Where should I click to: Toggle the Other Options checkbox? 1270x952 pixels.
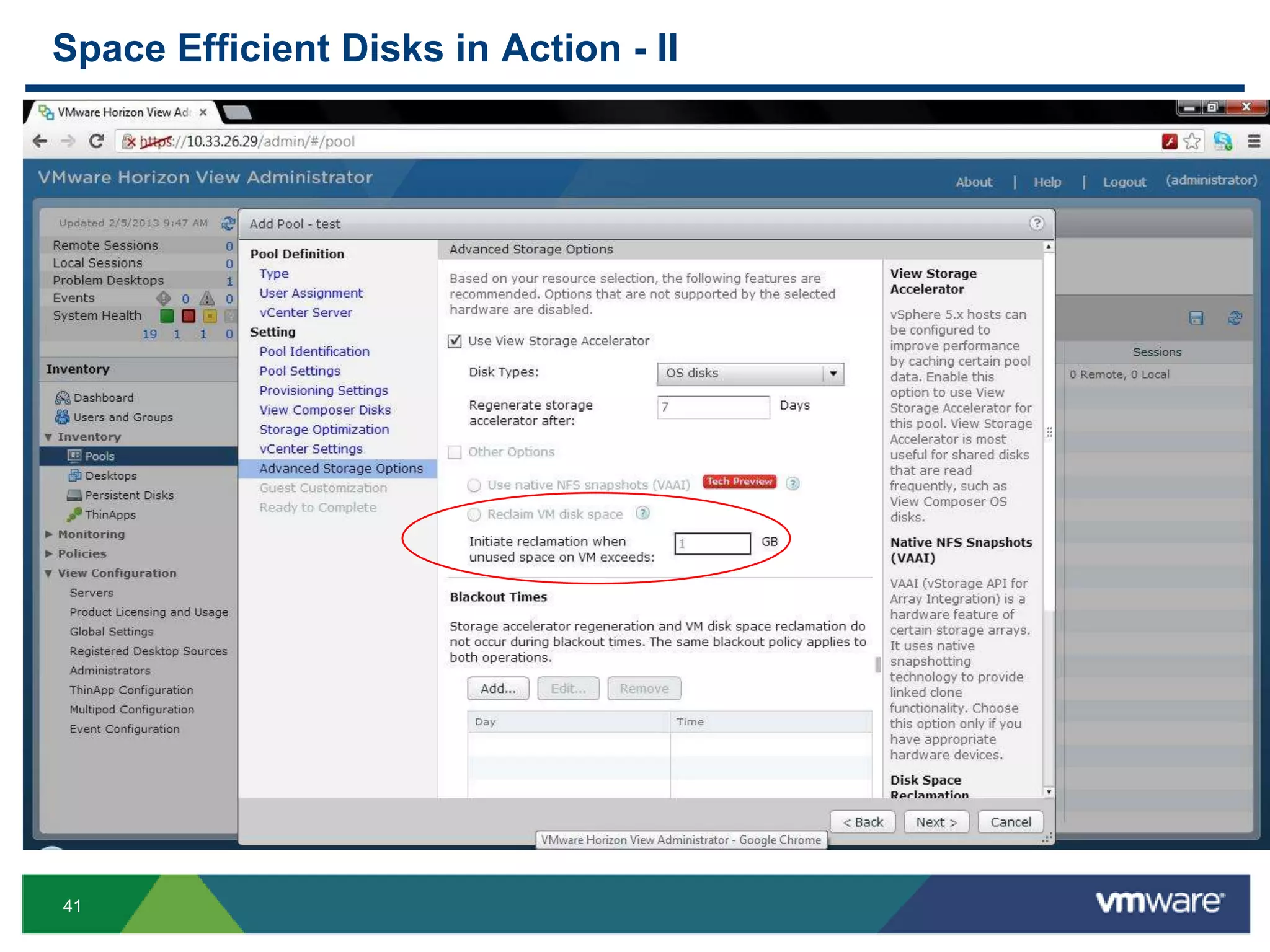(455, 452)
